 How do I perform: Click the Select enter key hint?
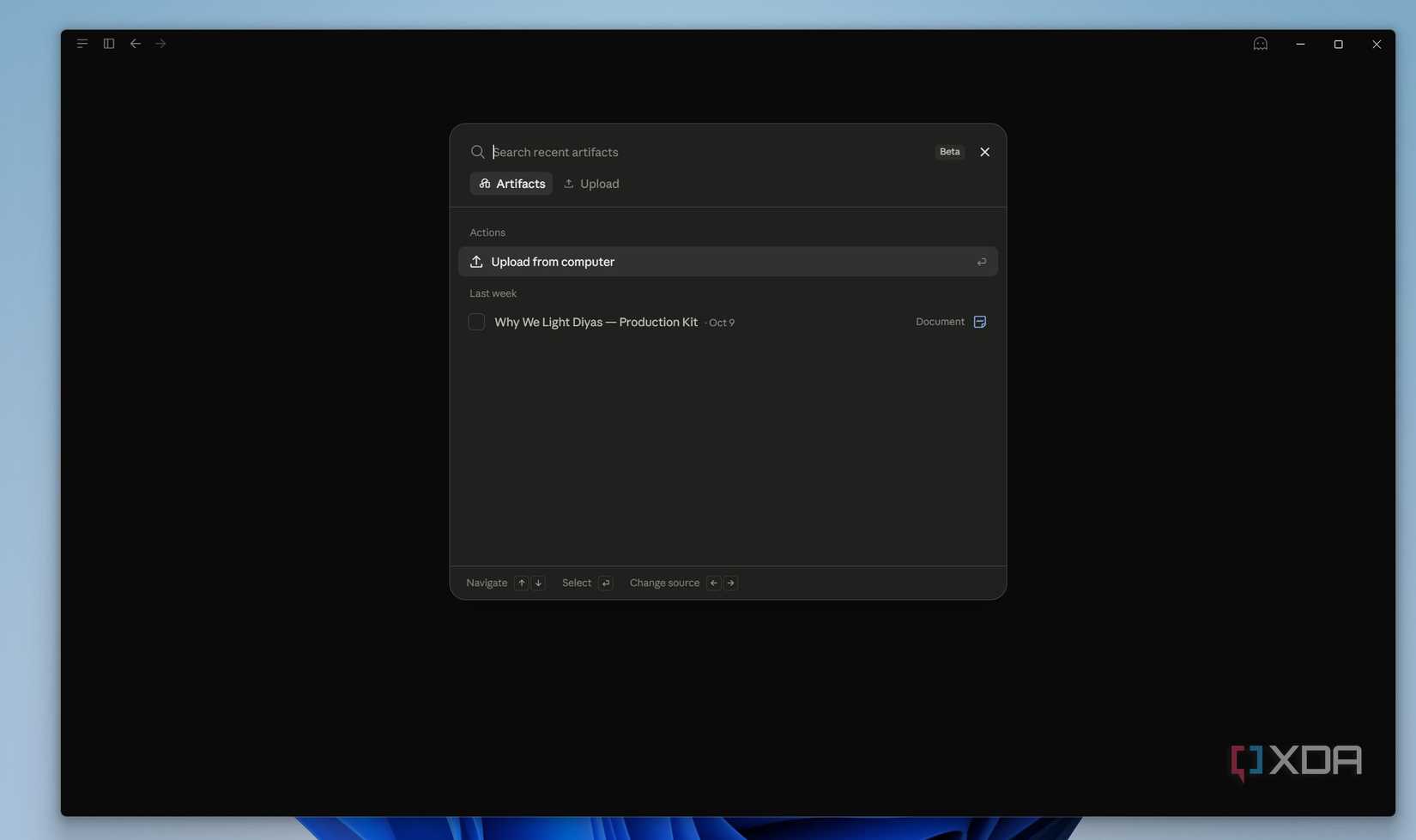click(605, 583)
